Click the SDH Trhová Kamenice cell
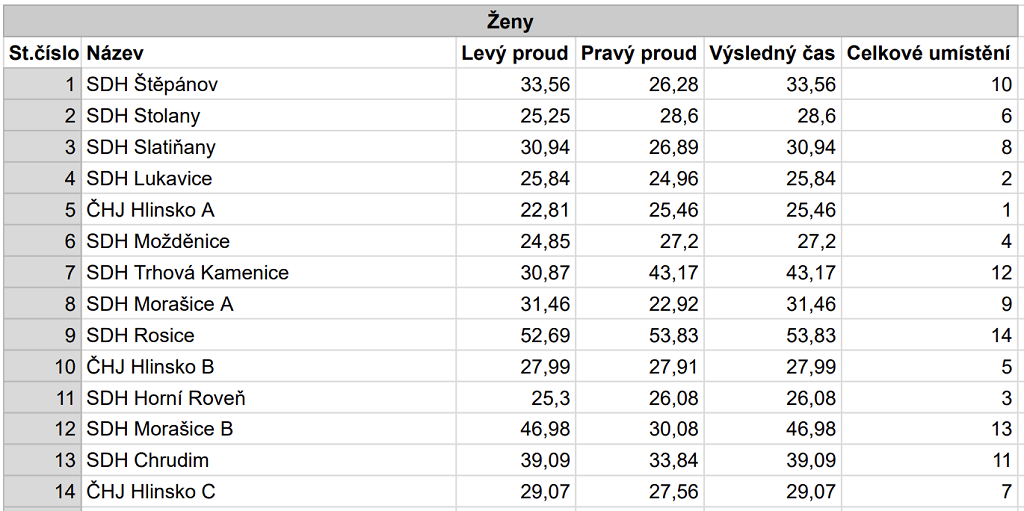1024x511 pixels. click(268, 272)
